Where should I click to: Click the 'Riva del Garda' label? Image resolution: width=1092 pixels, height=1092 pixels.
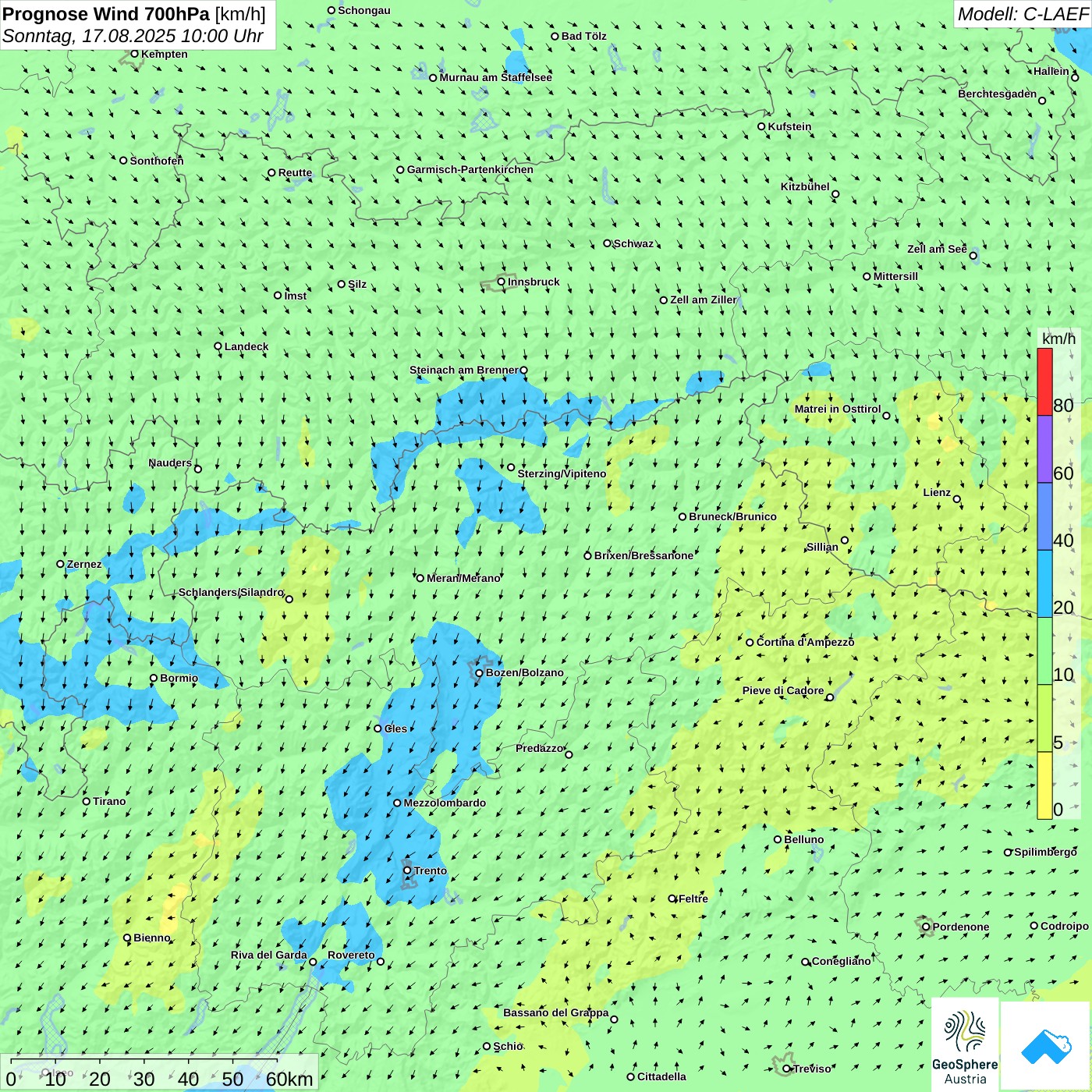pos(269,955)
